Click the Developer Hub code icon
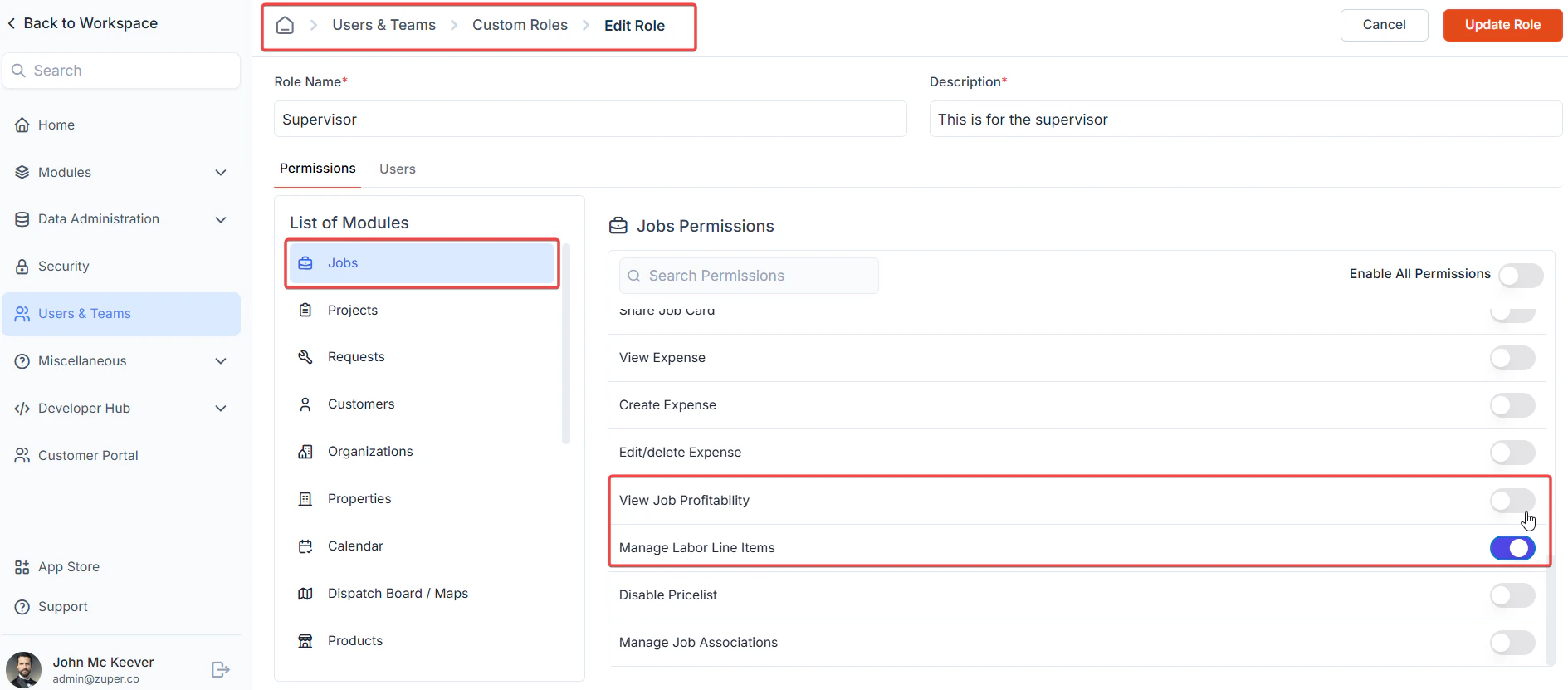The width and height of the screenshot is (1568, 690). click(x=22, y=409)
